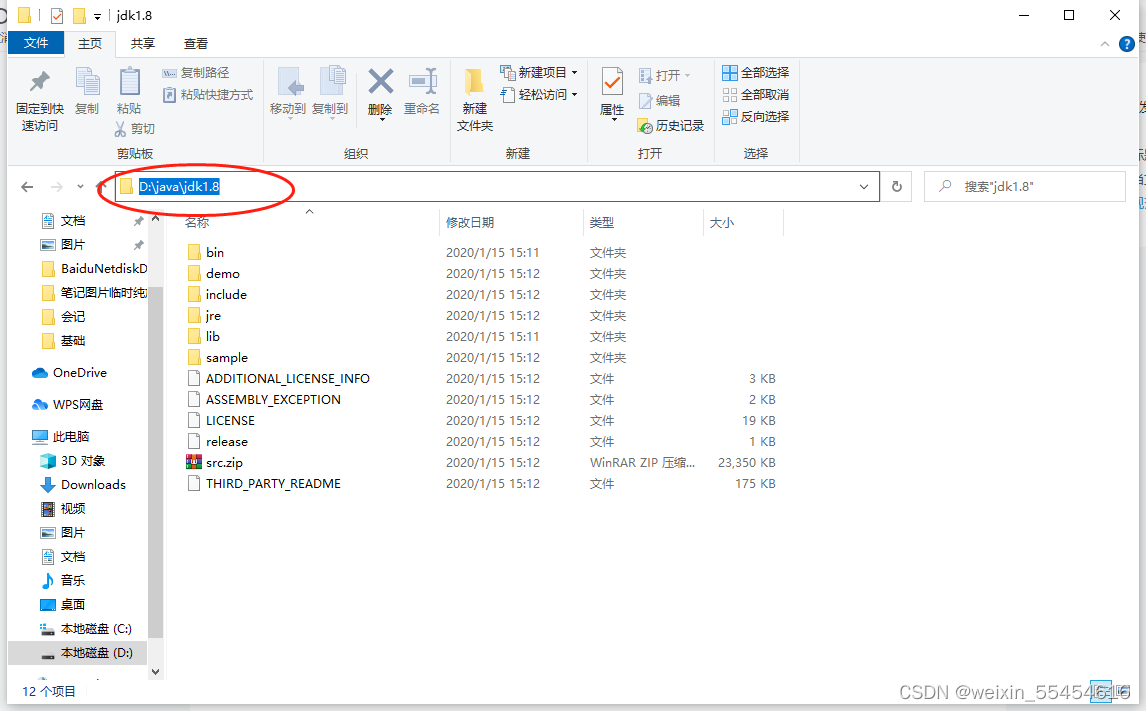
Task: Open the New item dropdown
Action: [x=539, y=72]
